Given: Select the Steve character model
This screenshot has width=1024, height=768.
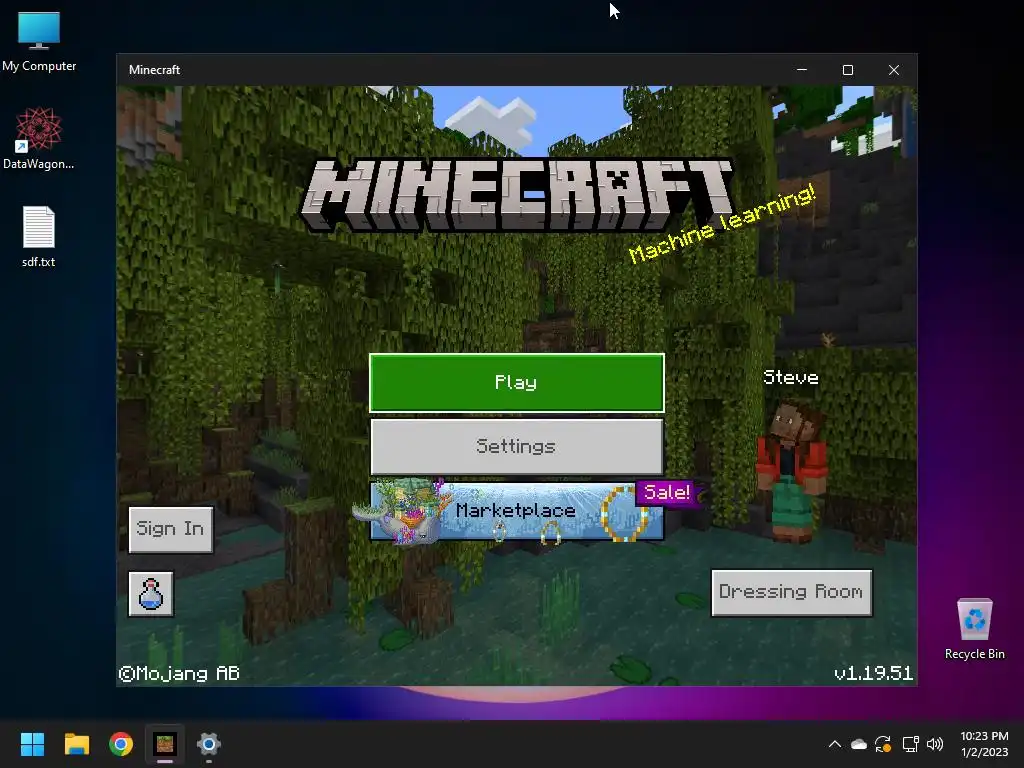Looking at the screenshot, I should point(792,472).
